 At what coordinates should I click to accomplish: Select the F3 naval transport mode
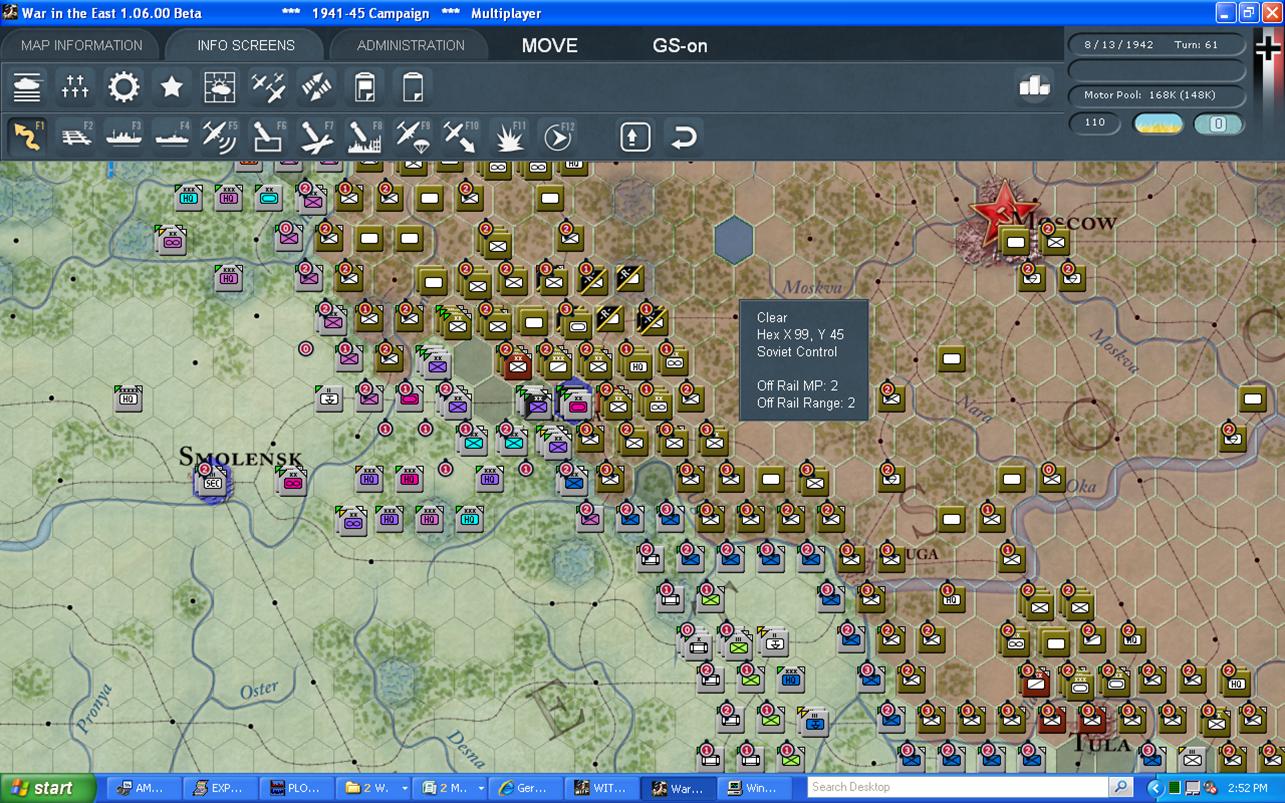pos(124,136)
